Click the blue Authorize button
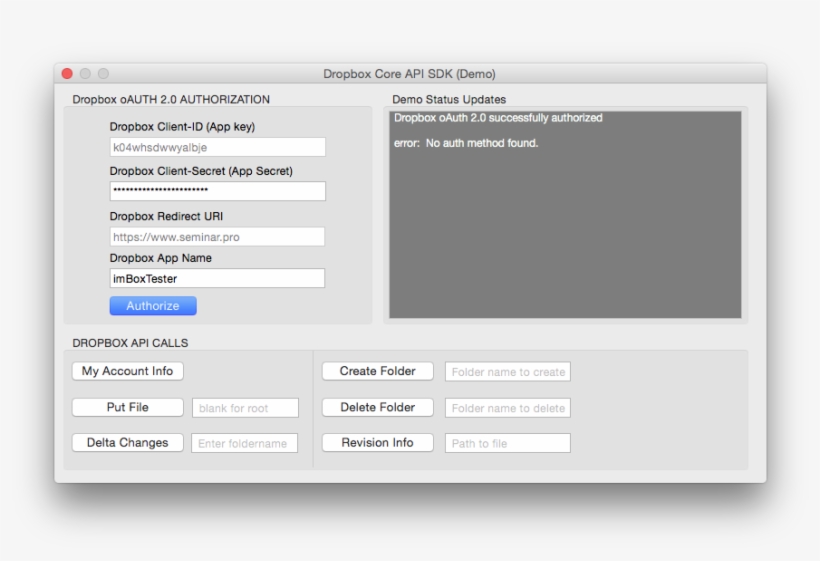This screenshot has height=561, width=820. (x=153, y=306)
